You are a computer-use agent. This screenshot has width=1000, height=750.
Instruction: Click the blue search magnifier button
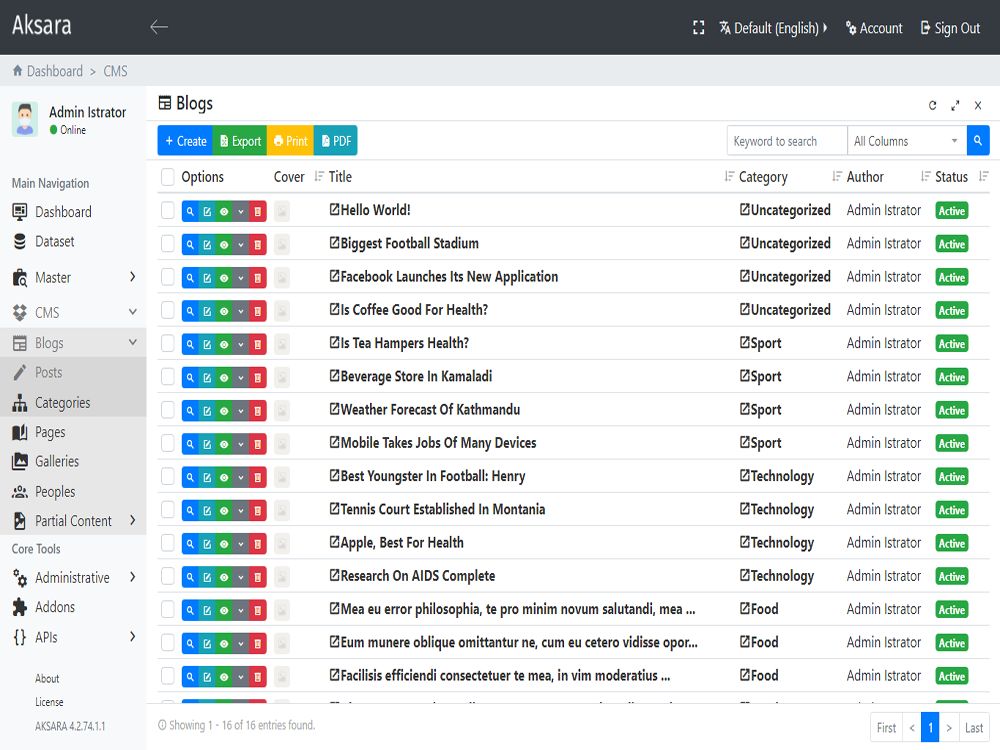click(x=978, y=141)
